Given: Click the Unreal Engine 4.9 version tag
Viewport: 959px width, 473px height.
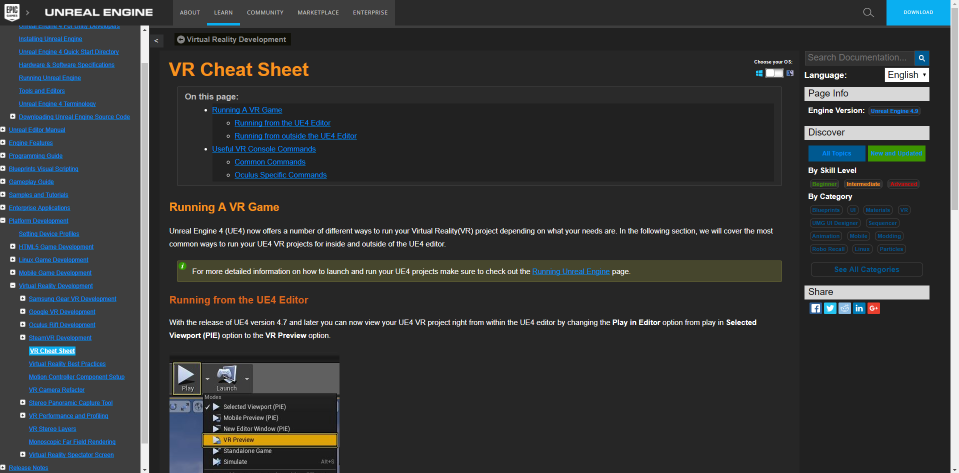Looking at the screenshot, I should [894, 111].
